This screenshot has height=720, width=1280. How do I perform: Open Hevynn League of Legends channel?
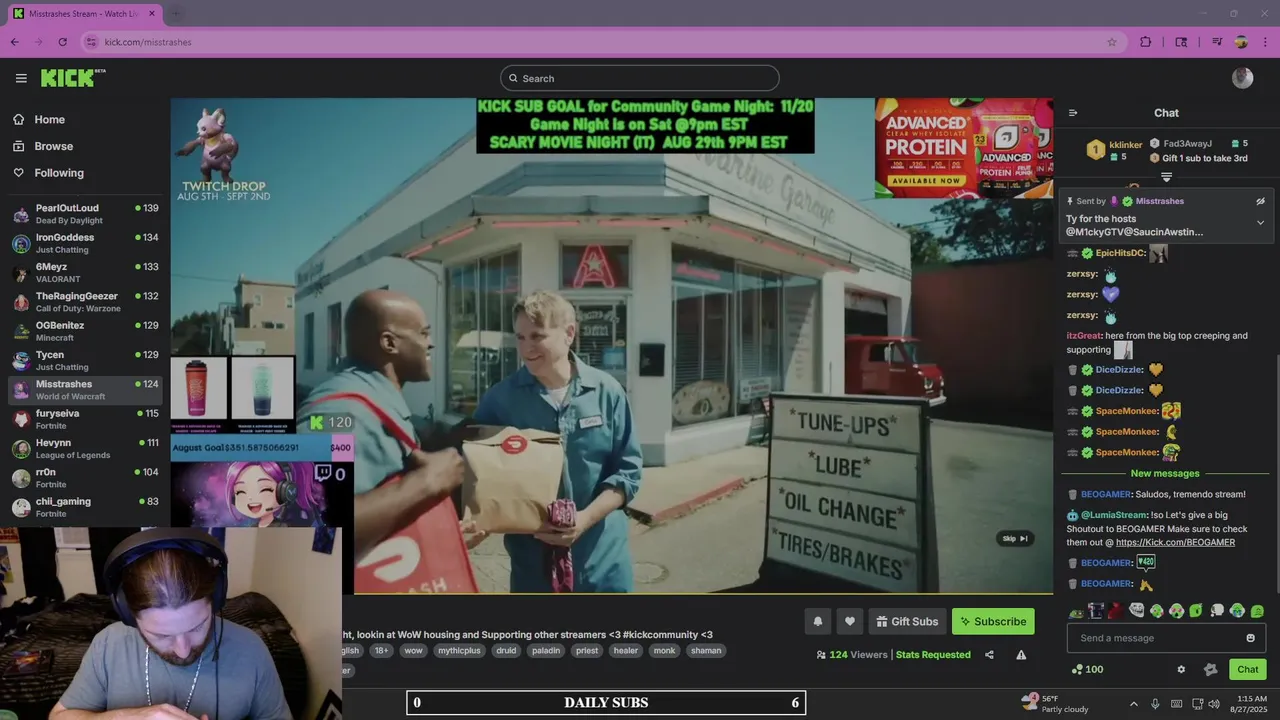[85, 448]
